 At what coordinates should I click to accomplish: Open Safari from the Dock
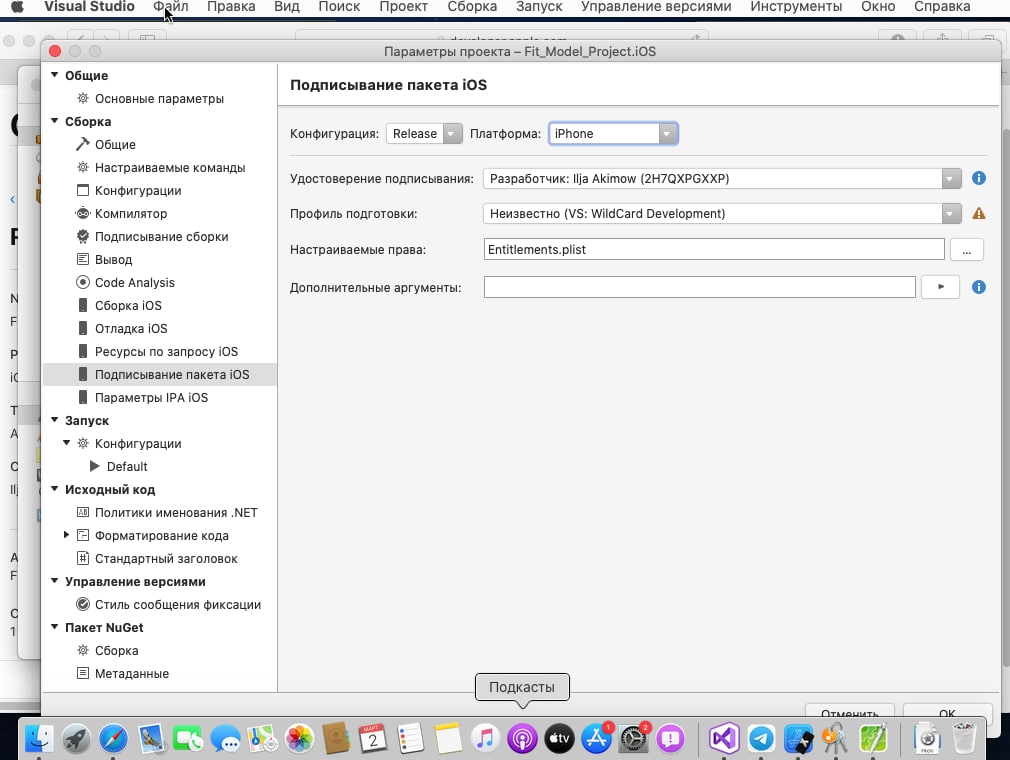[113, 738]
